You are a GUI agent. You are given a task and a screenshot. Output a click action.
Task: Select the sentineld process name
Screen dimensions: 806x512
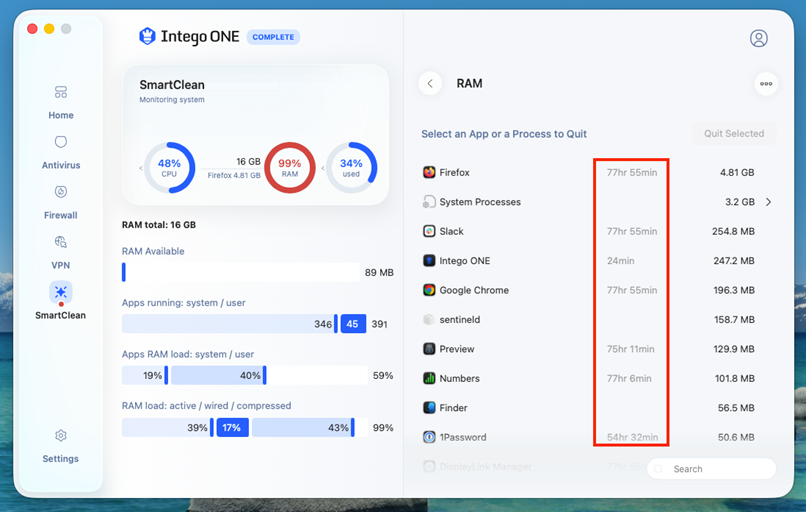tap(460, 319)
